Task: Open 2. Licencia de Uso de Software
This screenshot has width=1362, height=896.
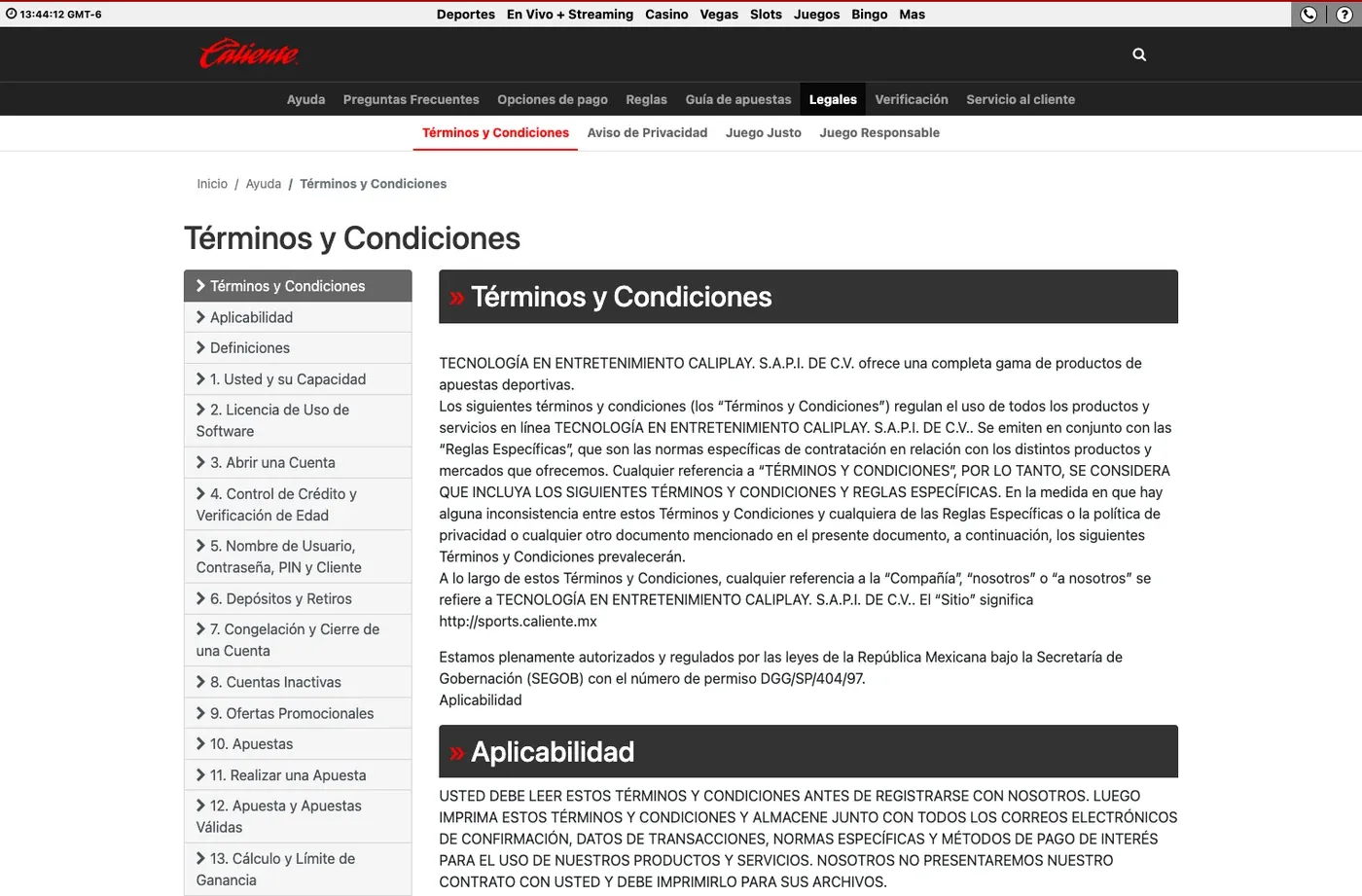Action: [x=298, y=420]
